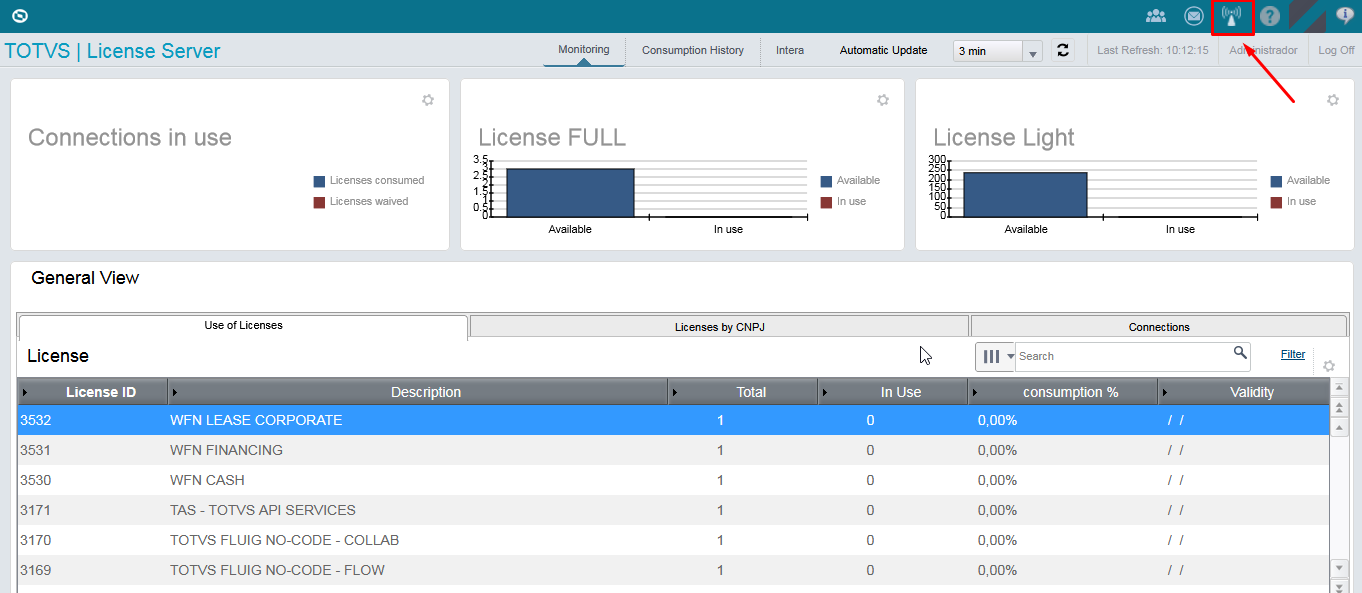1362x593 pixels.
Task: Click the In use swatch in License Light legend
Action: coord(1276,203)
